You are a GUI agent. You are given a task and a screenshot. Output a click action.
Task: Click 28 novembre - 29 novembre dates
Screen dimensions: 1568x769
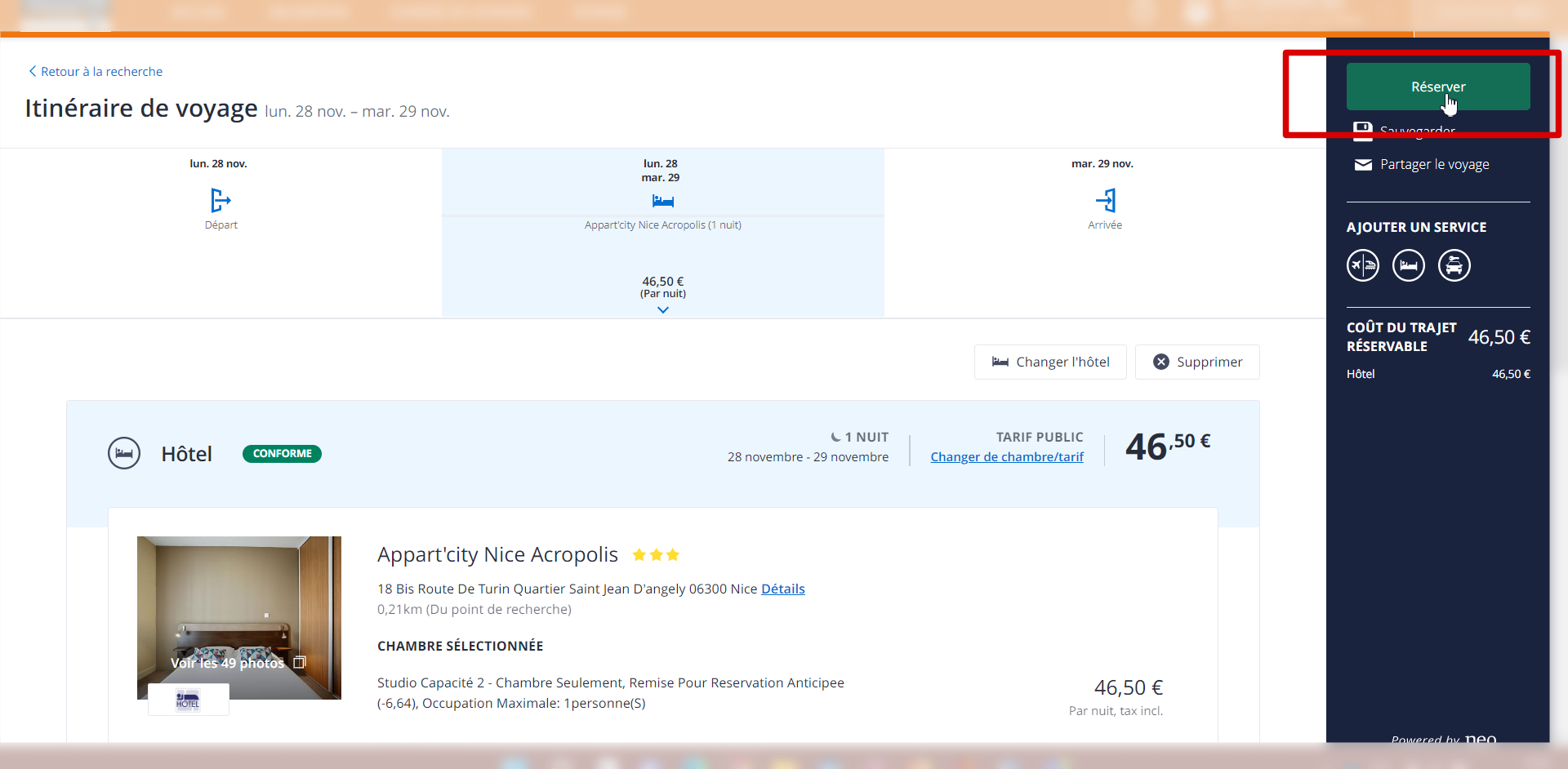tap(808, 457)
